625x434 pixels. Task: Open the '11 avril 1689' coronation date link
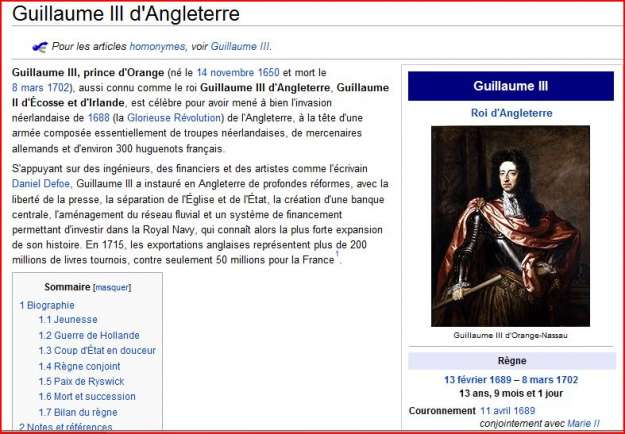tap(508, 410)
